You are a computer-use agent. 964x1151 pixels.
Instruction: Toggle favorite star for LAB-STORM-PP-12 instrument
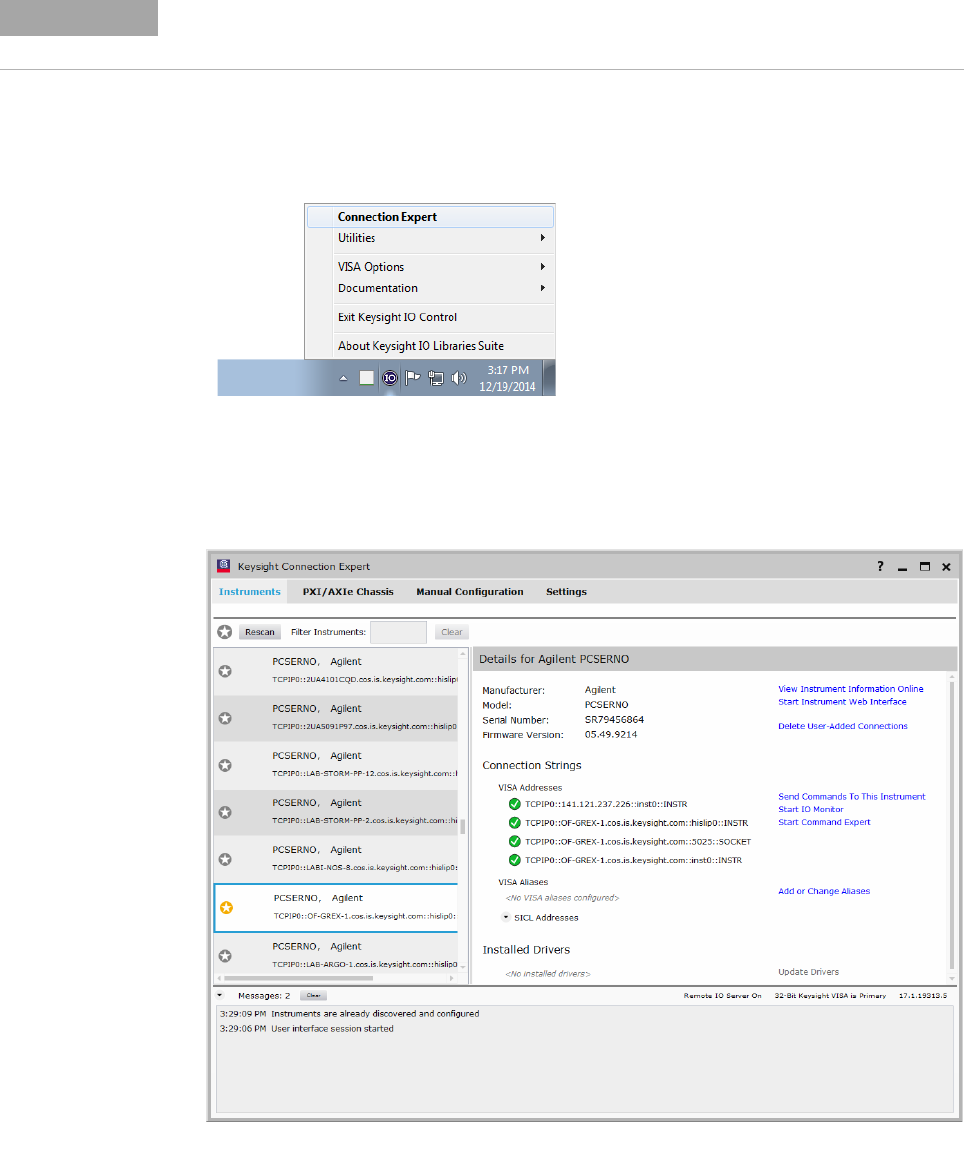225,765
